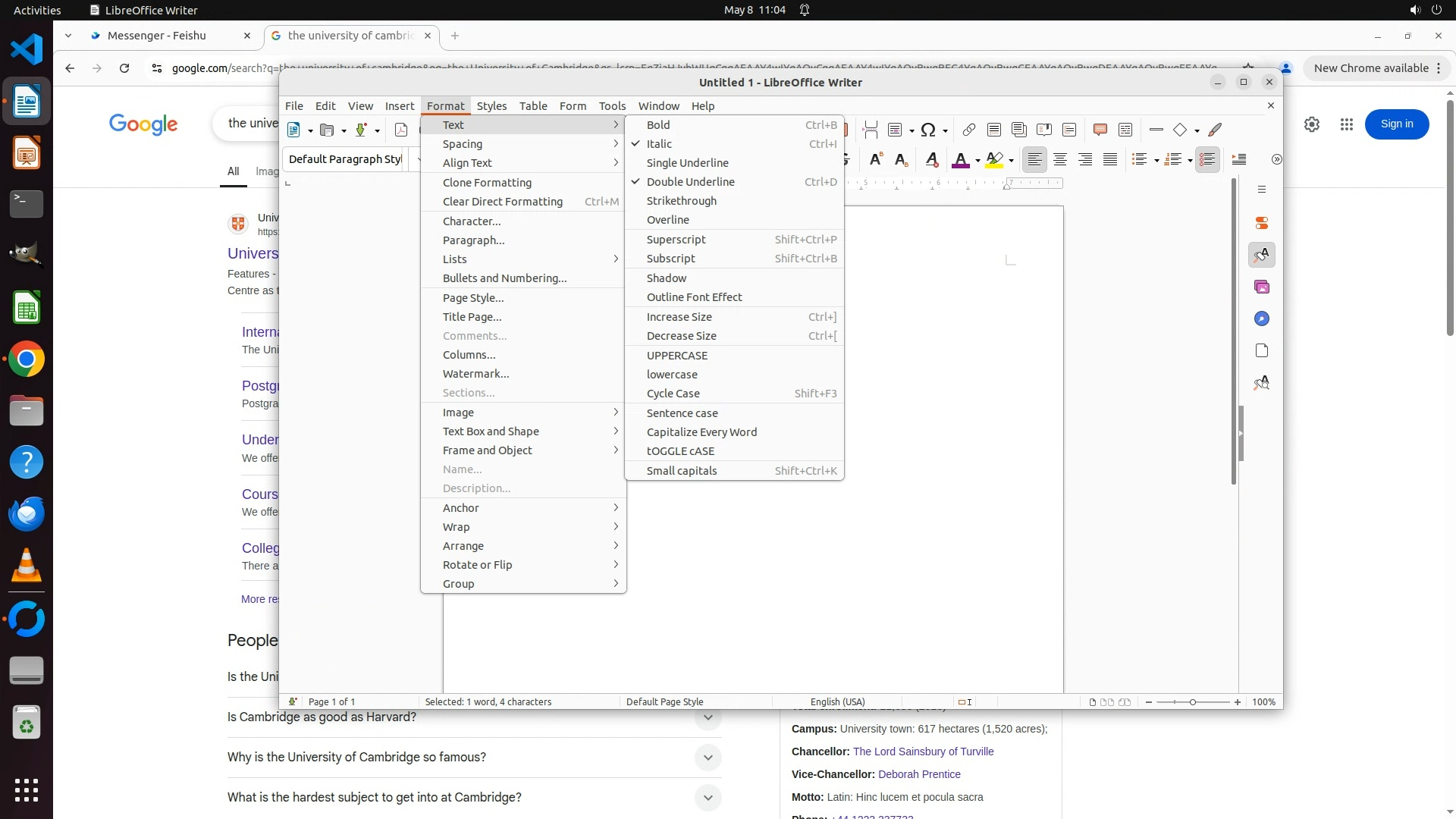Screen dimensions: 1456x819
Task: Toggle the Strikethrough option in the submenu
Action: click(681, 201)
